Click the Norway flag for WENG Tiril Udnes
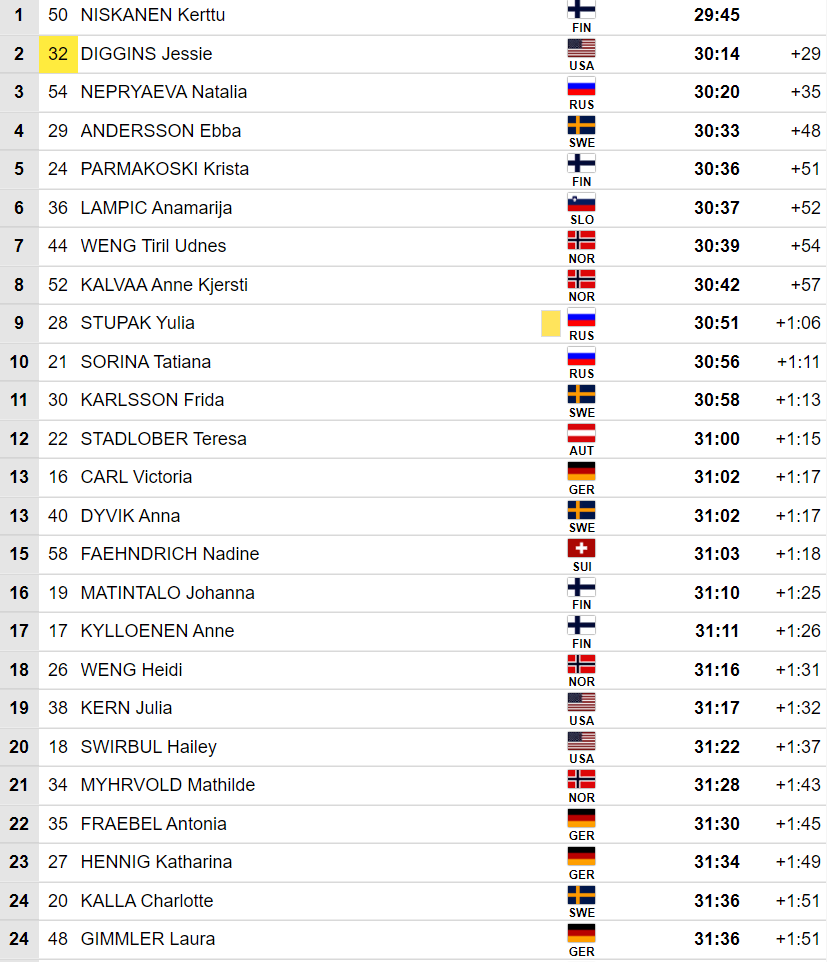This screenshot has height=962, width=827. (581, 240)
